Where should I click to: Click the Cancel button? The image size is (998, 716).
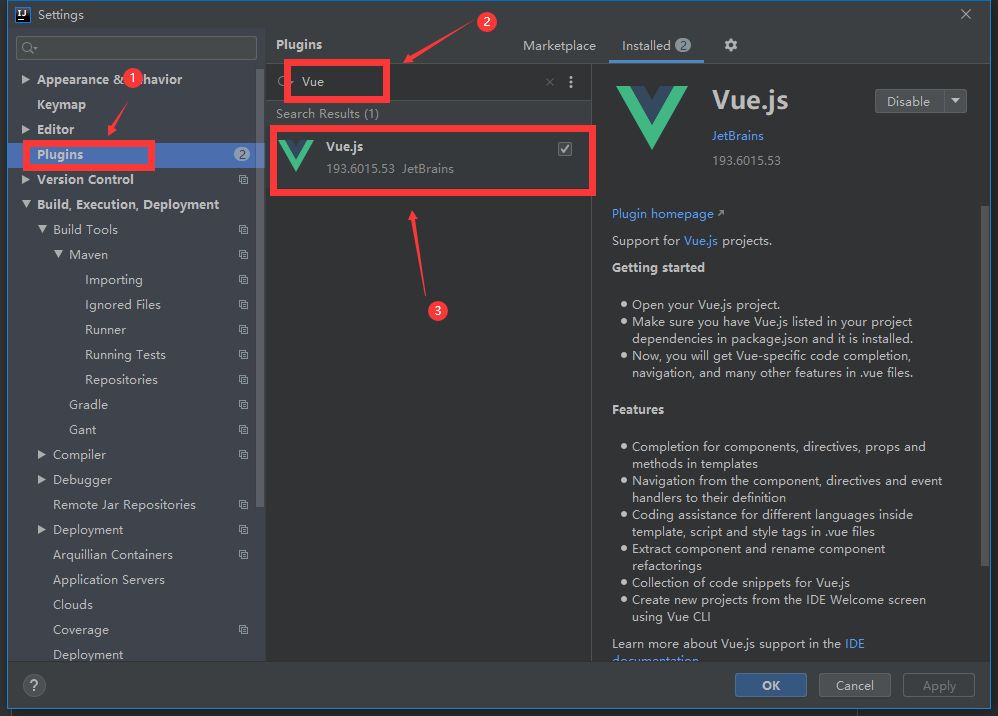(854, 685)
